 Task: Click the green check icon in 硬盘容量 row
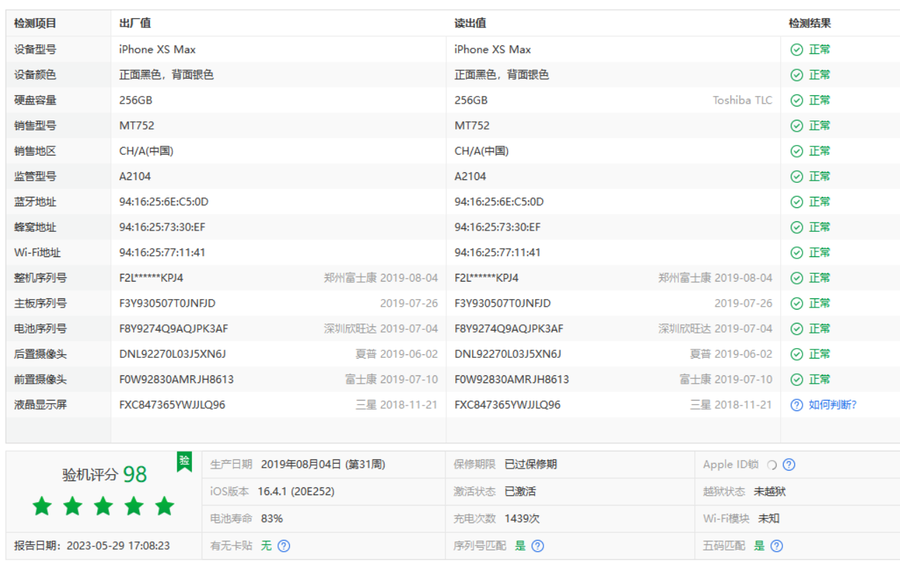pos(797,100)
